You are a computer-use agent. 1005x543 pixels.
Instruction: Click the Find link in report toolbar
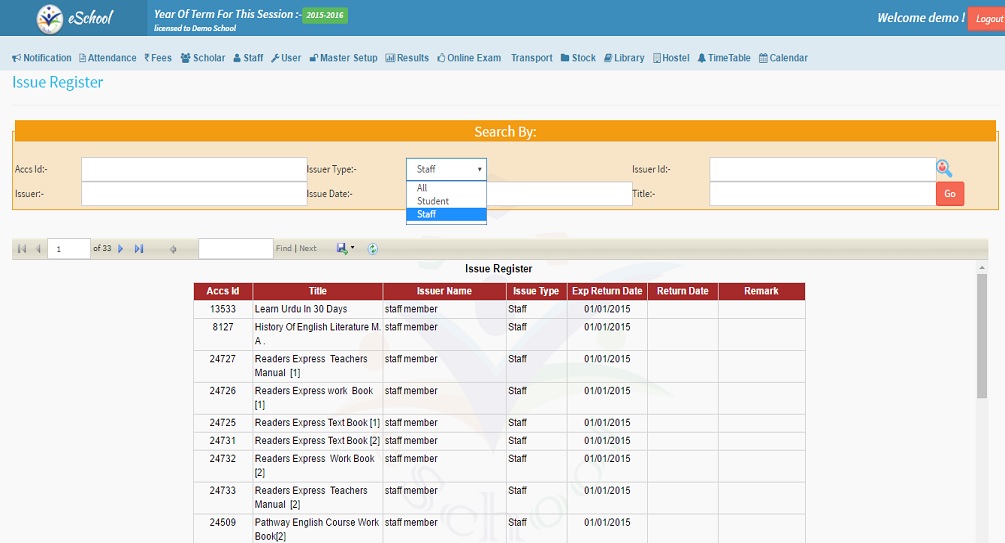coord(284,249)
